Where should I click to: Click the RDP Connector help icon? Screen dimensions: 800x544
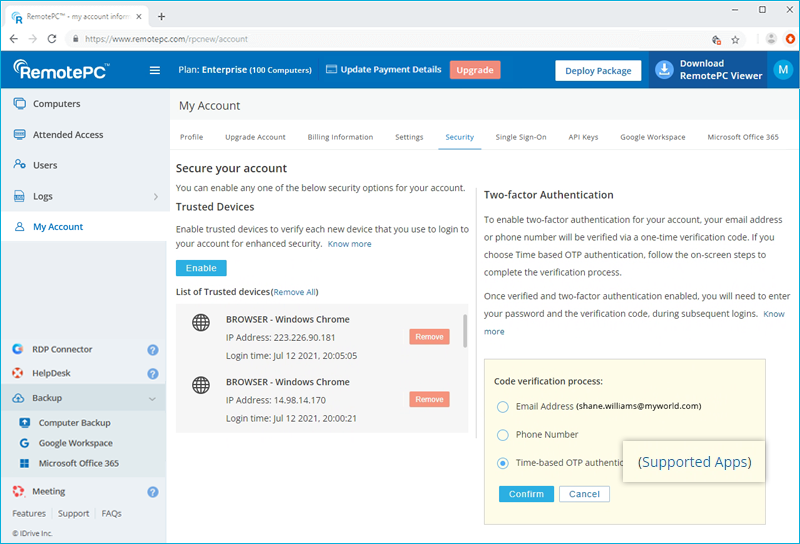[153, 350]
